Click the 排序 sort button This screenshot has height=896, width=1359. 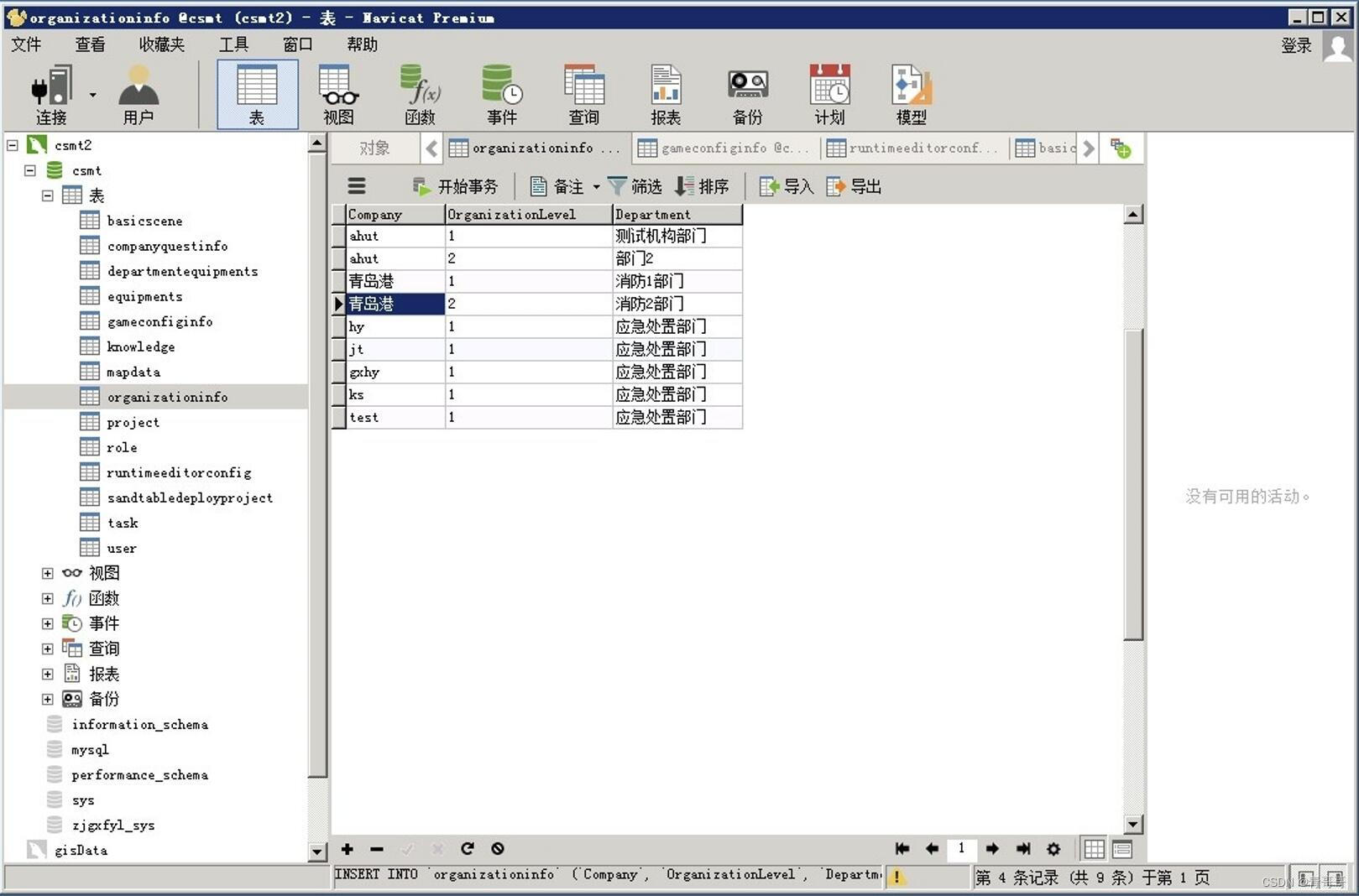pos(702,186)
